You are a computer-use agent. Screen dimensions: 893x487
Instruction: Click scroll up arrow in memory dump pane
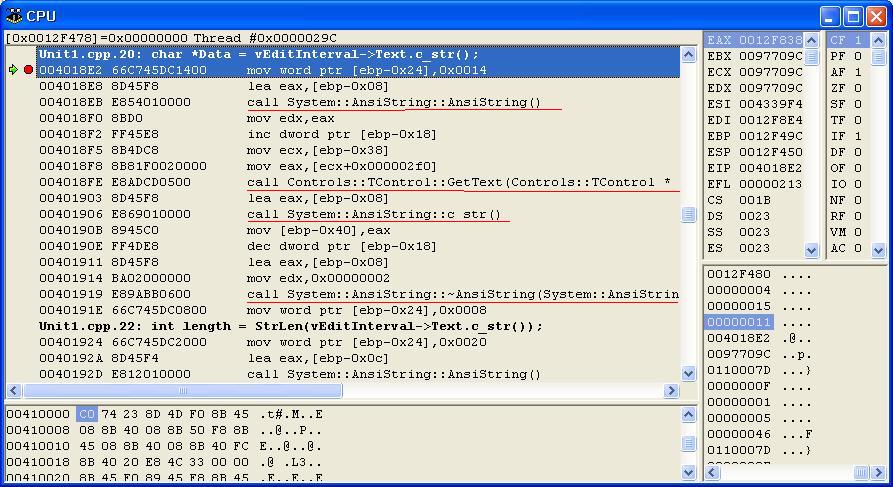click(688, 415)
